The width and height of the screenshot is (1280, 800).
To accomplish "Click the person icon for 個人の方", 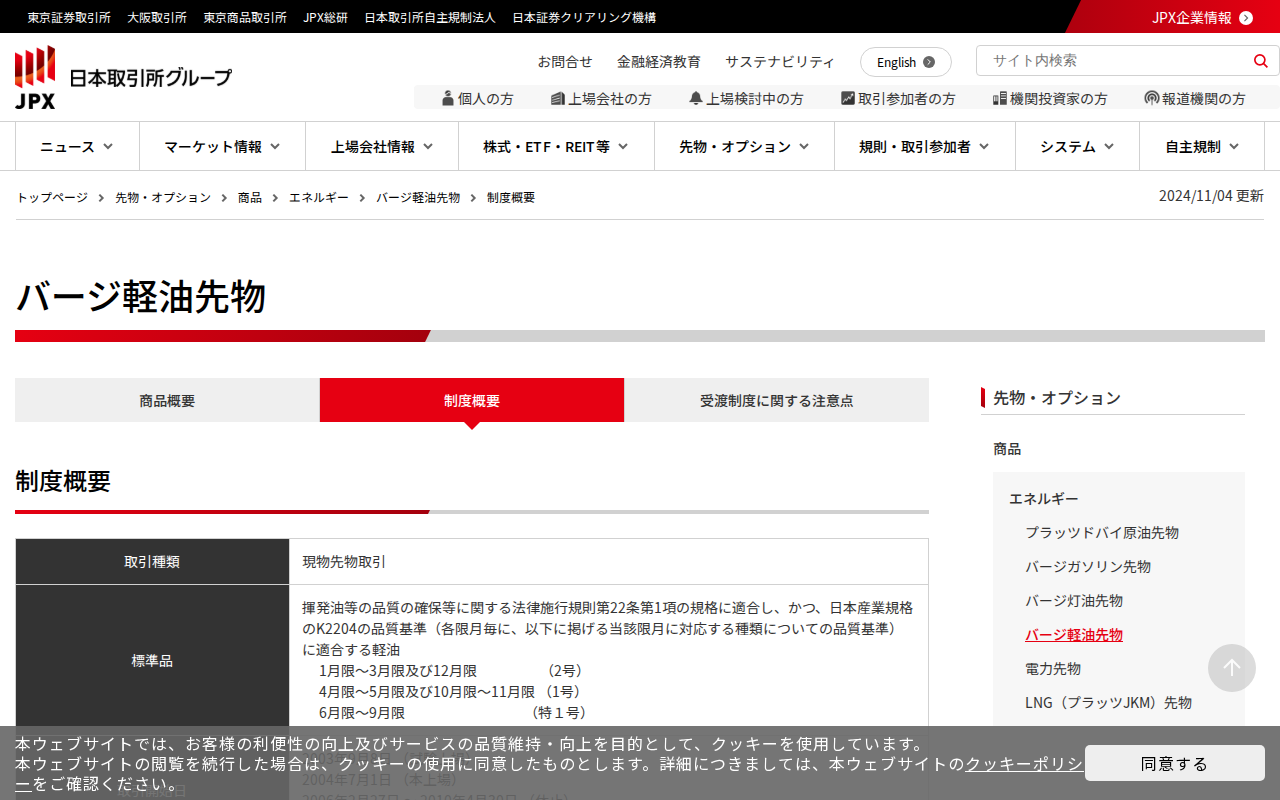I will [447, 98].
